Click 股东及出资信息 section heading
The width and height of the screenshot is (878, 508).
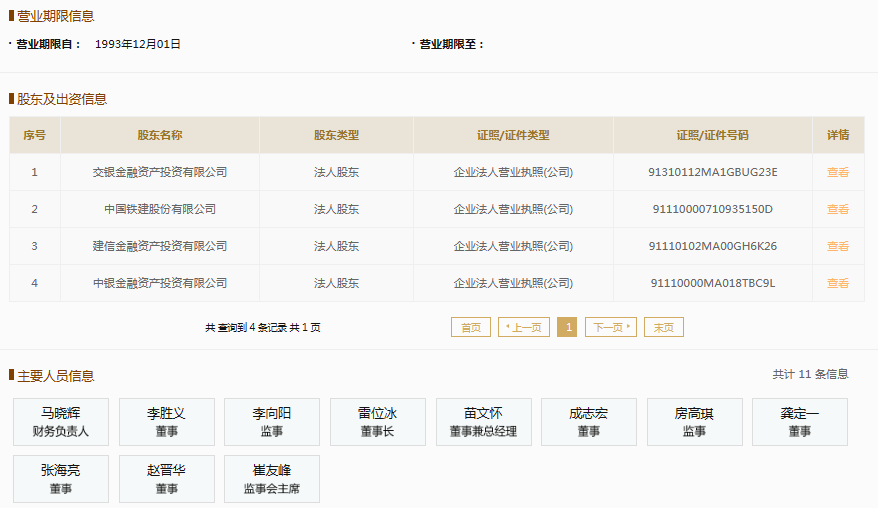(x=62, y=99)
